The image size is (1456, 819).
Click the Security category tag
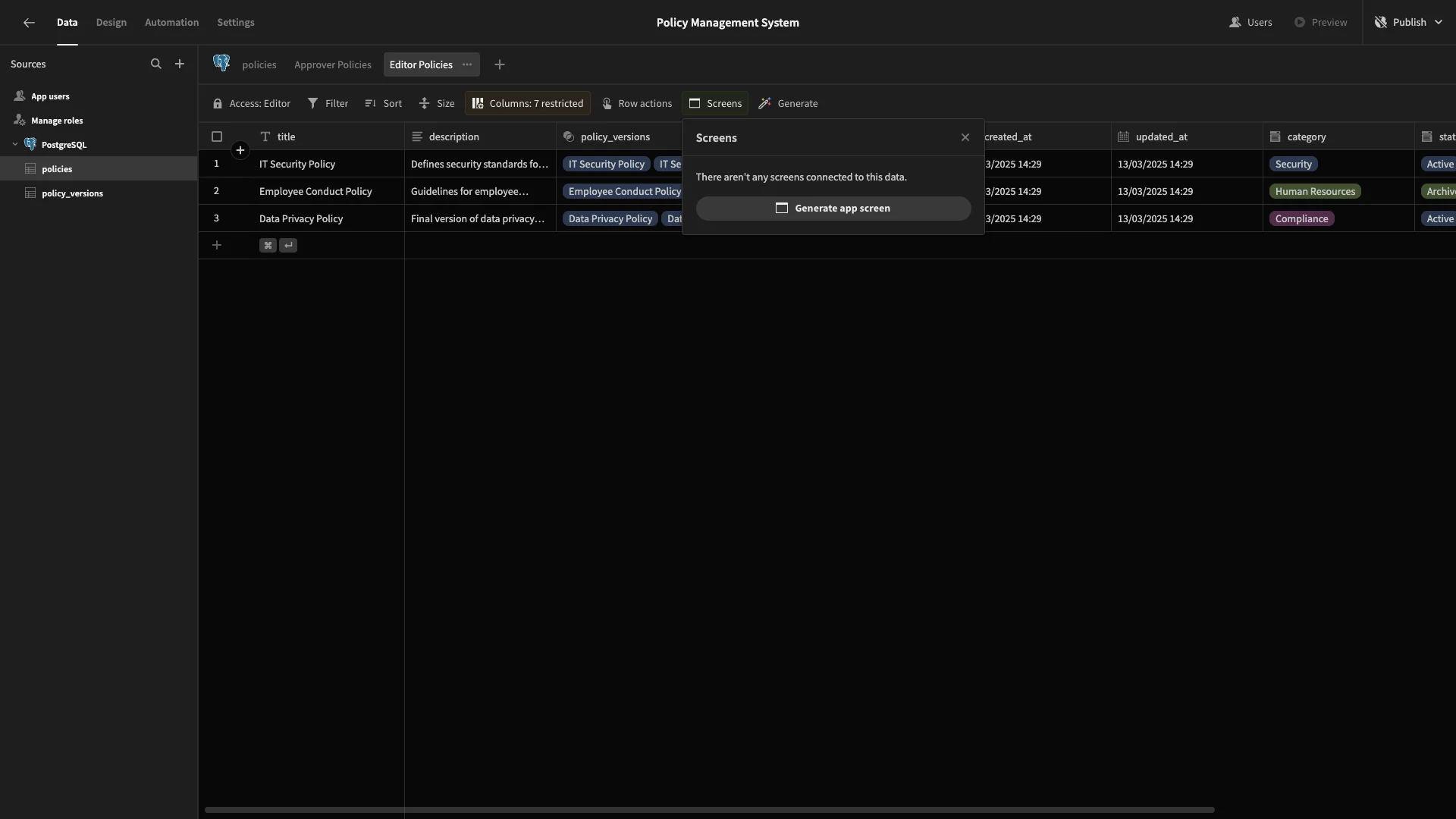(1293, 164)
